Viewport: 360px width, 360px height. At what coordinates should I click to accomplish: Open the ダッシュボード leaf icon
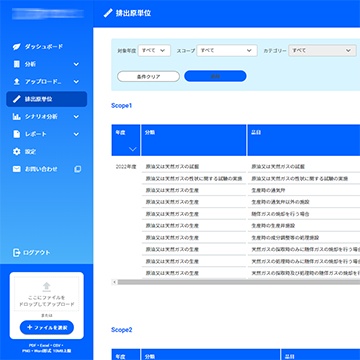[x=16, y=47]
